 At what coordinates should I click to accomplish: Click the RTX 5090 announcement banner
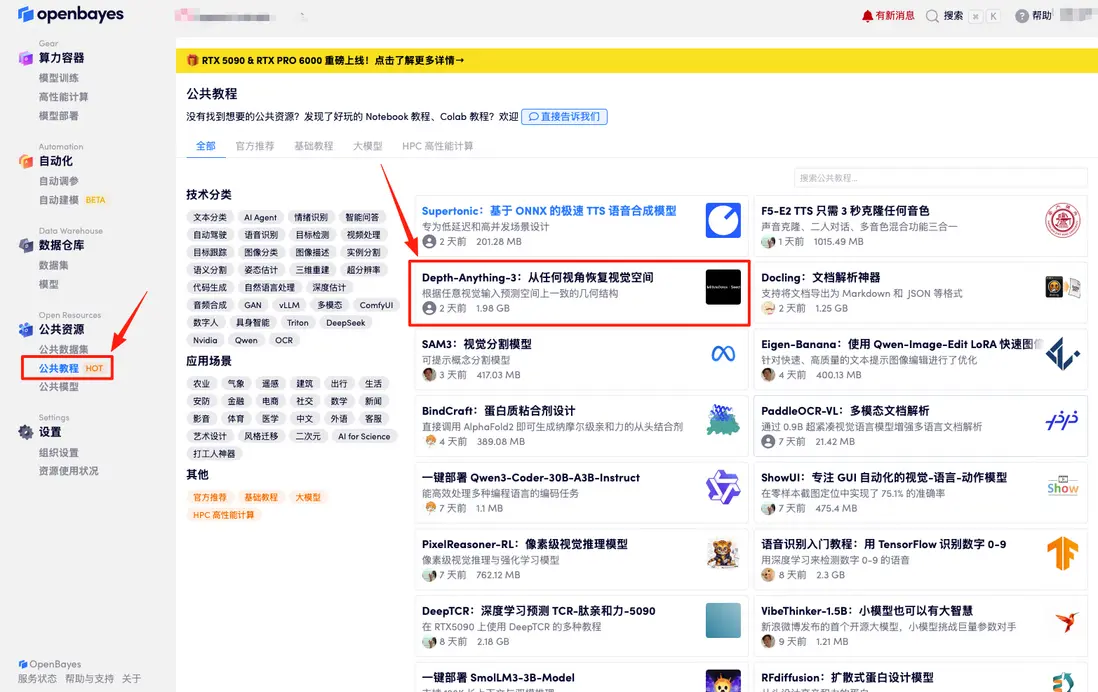click(x=637, y=60)
